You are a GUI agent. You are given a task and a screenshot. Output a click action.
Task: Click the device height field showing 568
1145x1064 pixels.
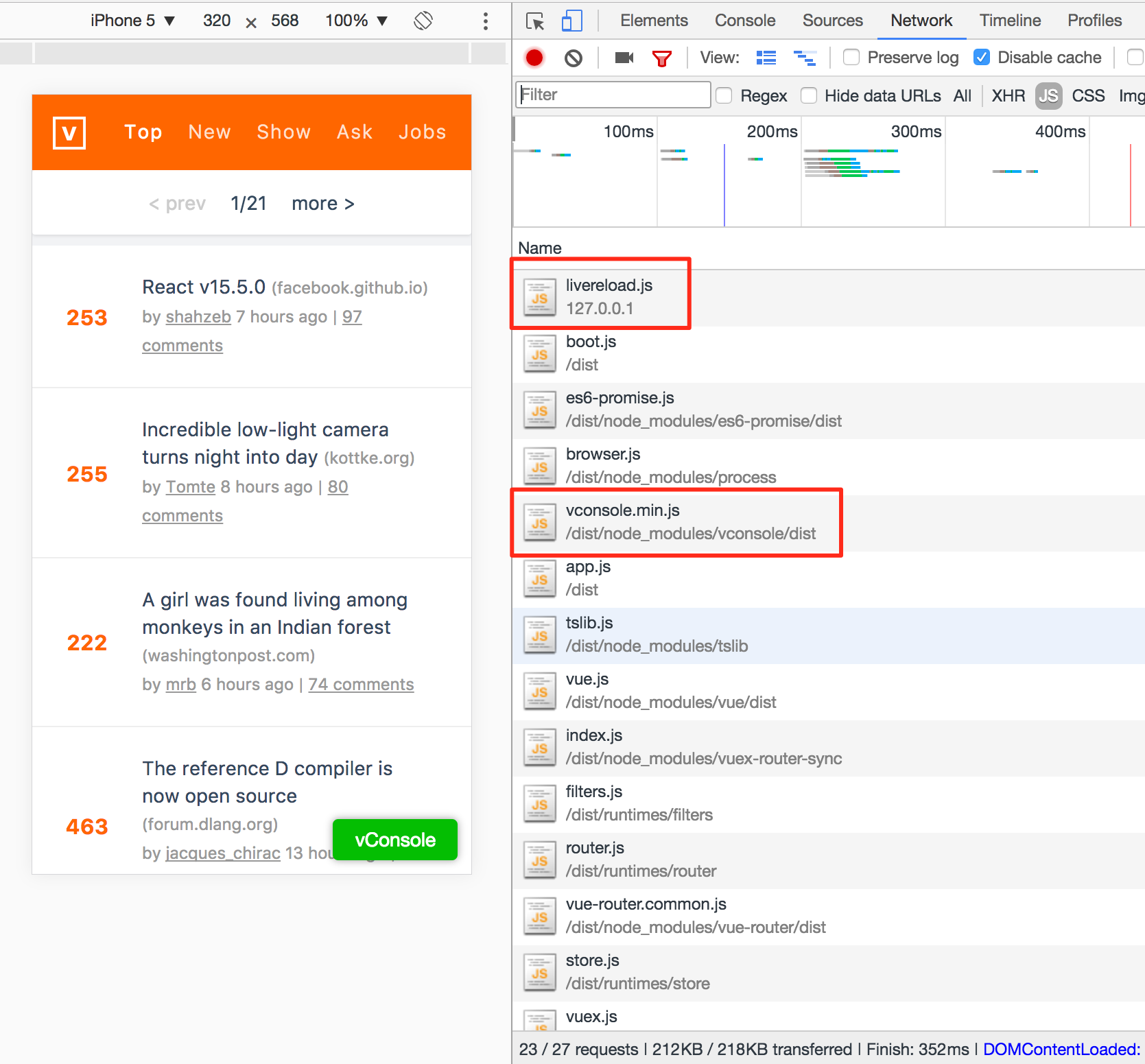click(x=285, y=21)
